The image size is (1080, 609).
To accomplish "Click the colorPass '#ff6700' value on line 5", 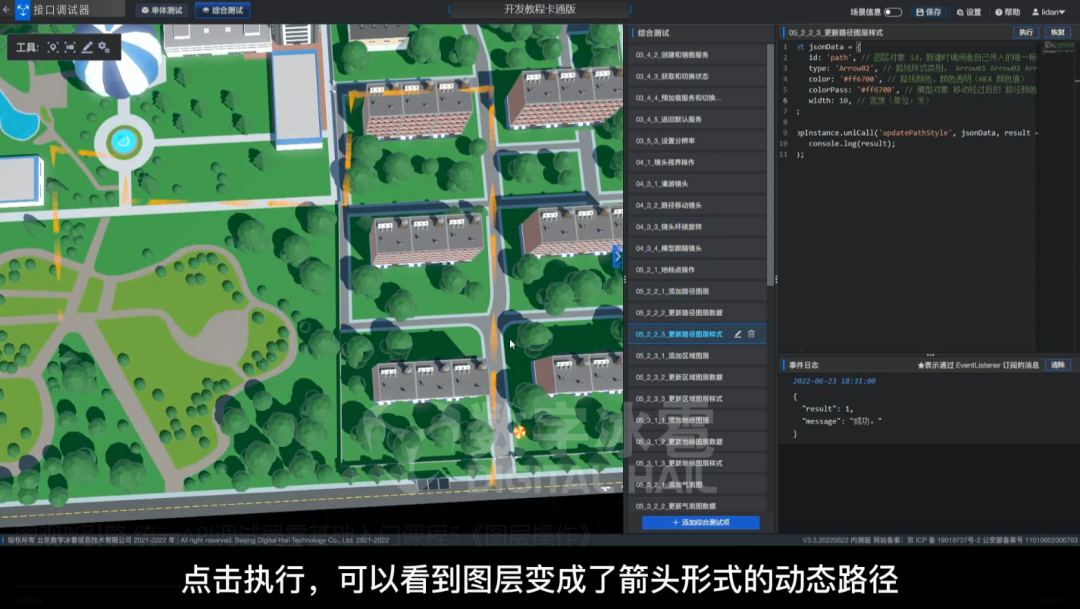I will coord(877,90).
